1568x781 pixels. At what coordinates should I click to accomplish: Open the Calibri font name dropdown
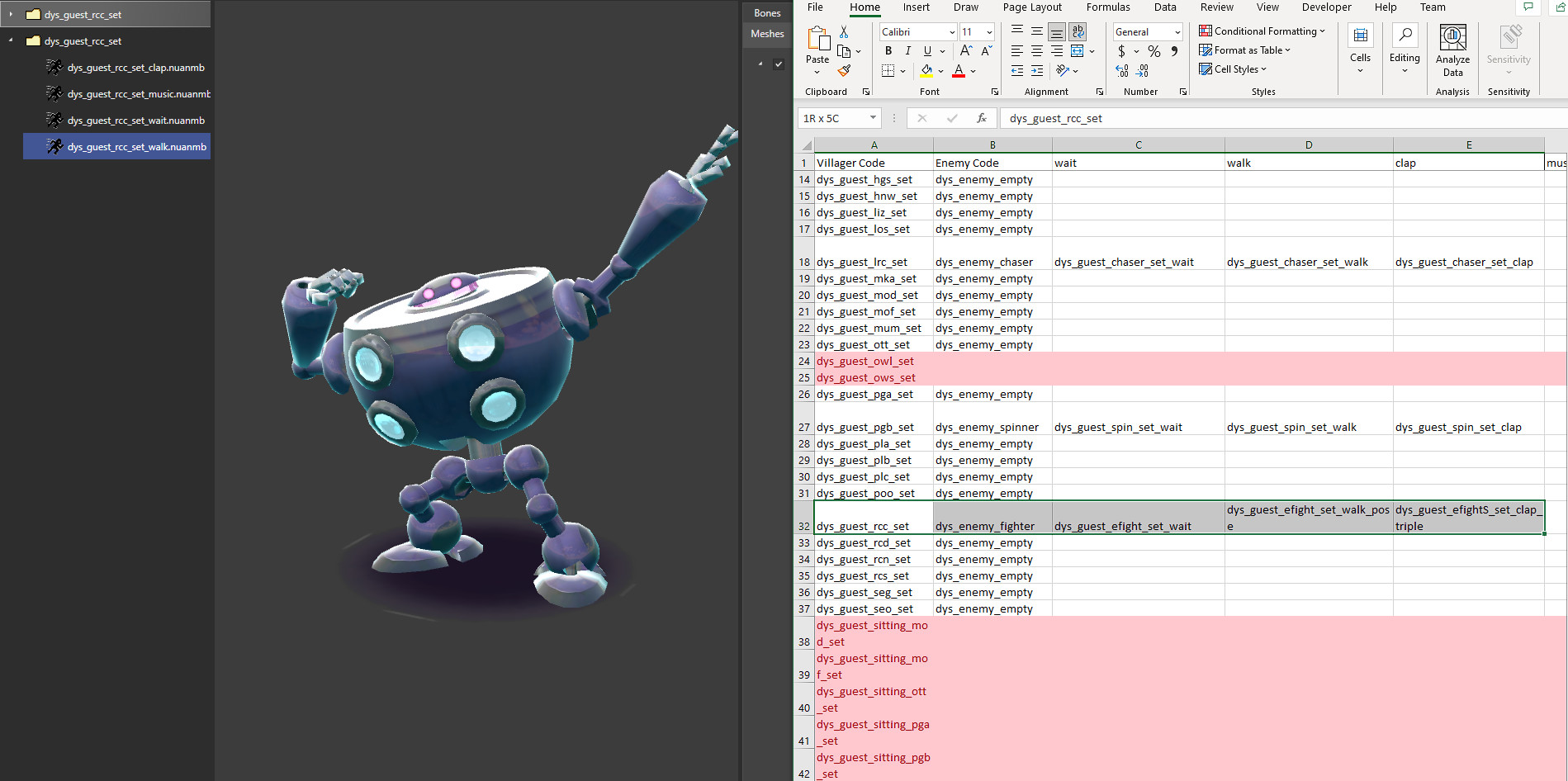click(952, 31)
